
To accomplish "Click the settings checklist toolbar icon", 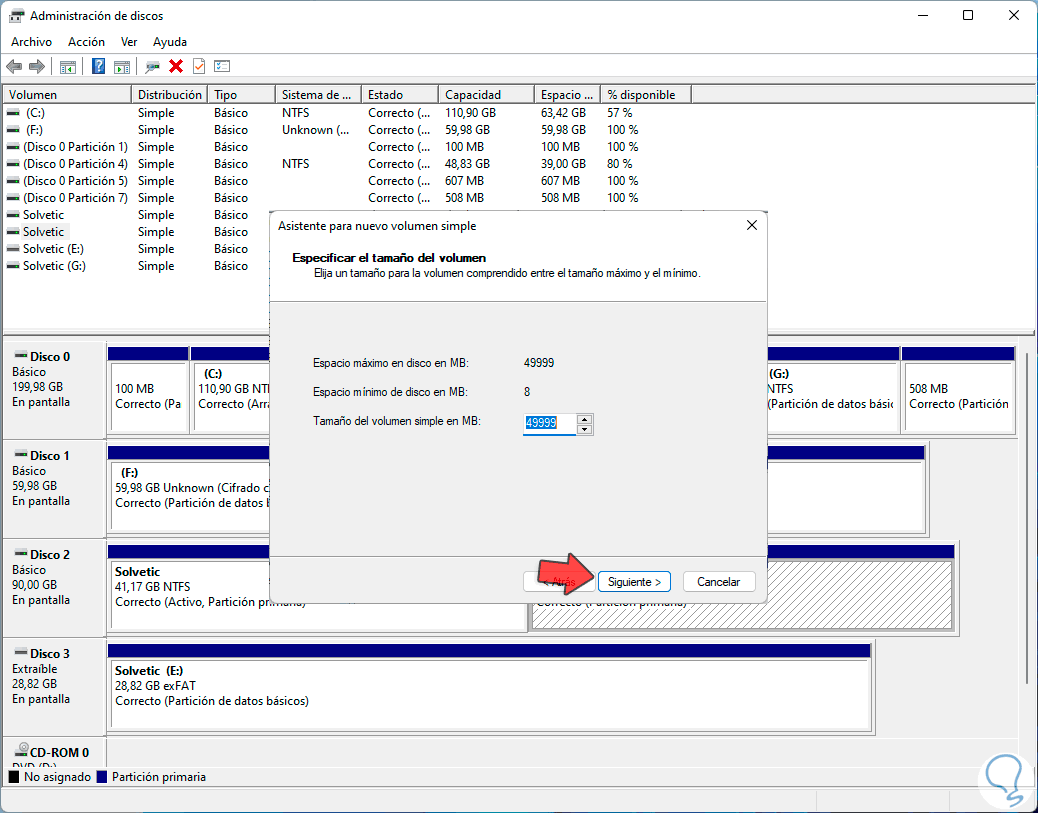I will tap(222, 66).
